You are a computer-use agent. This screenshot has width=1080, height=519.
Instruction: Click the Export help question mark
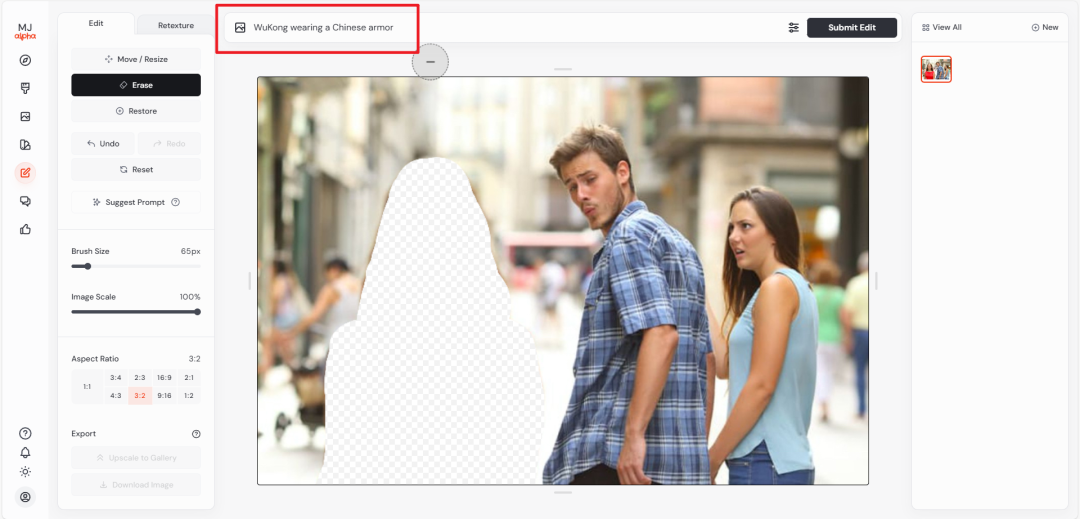tap(196, 434)
